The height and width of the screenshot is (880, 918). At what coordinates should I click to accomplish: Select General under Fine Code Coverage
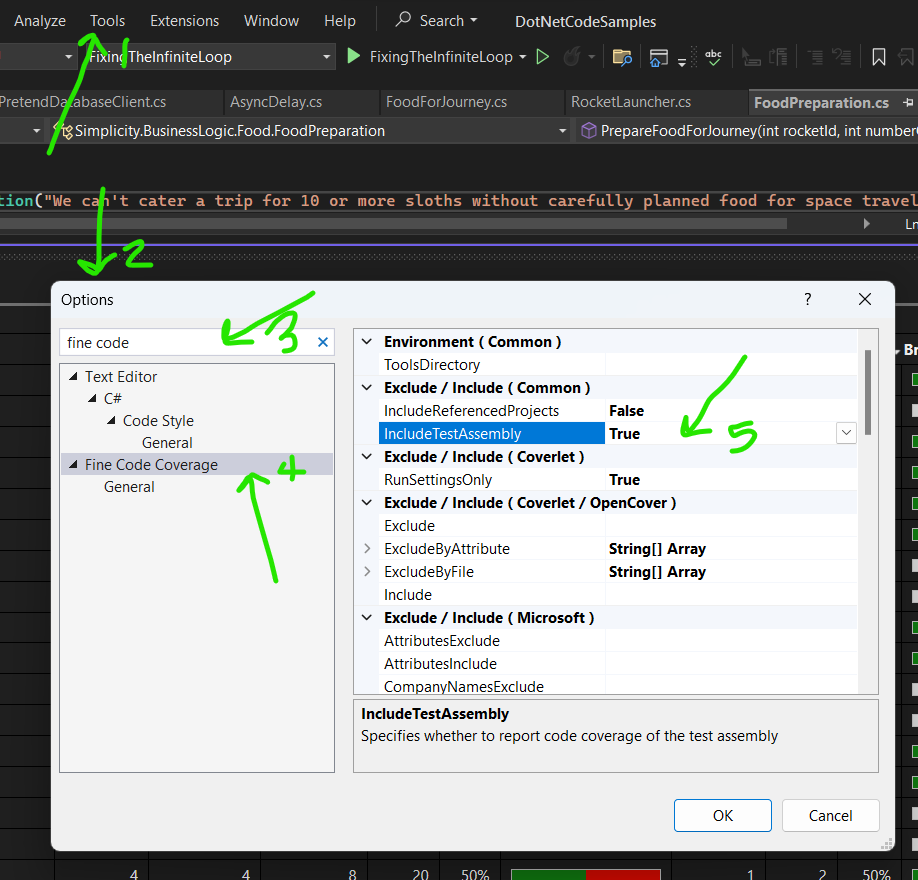[x=129, y=487]
